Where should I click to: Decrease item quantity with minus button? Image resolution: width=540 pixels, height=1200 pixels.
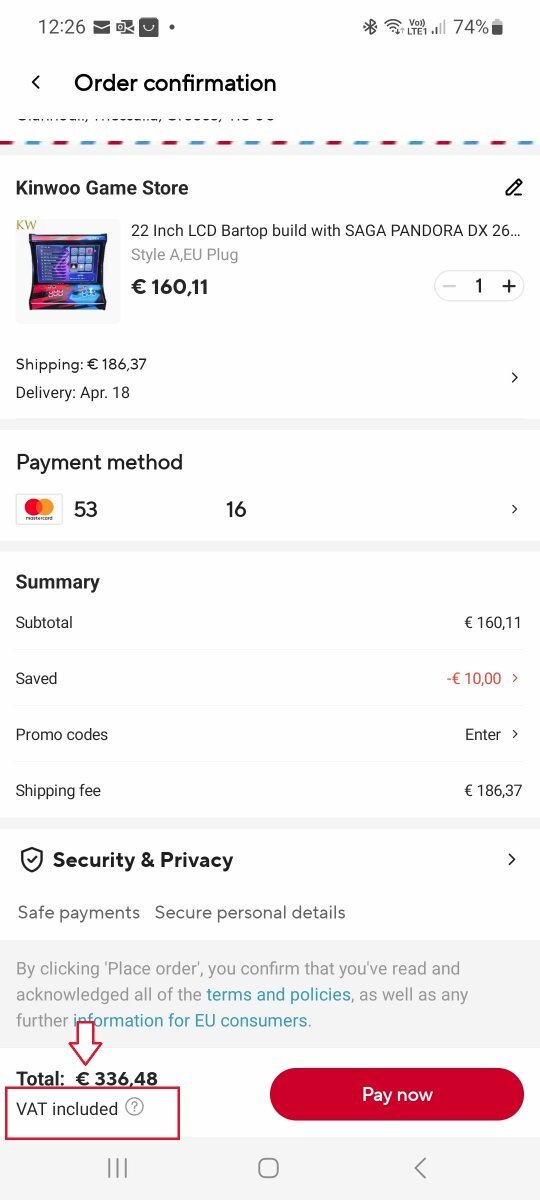(x=450, y=286)
